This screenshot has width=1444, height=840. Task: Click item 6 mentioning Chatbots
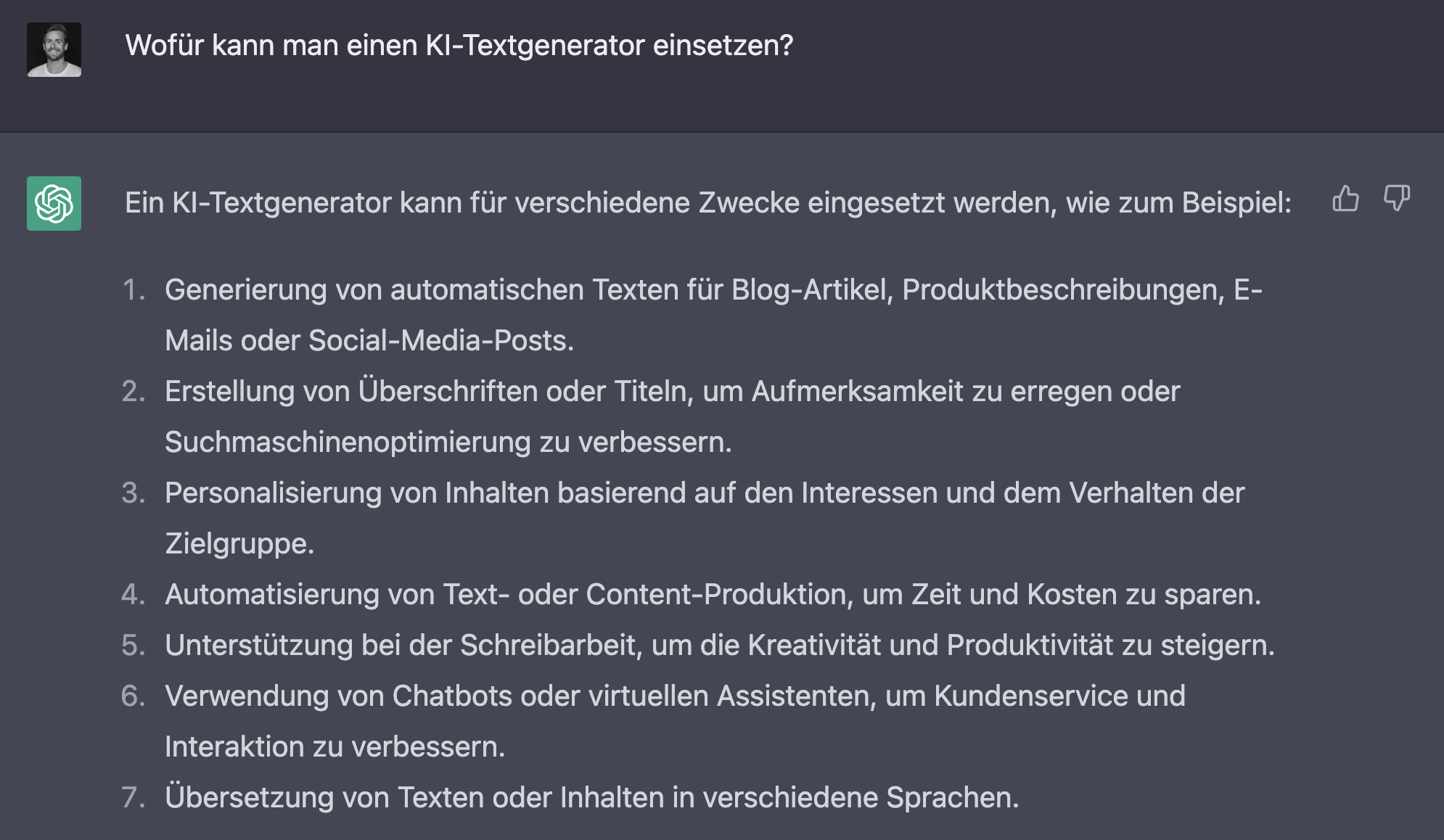point(602,696)
